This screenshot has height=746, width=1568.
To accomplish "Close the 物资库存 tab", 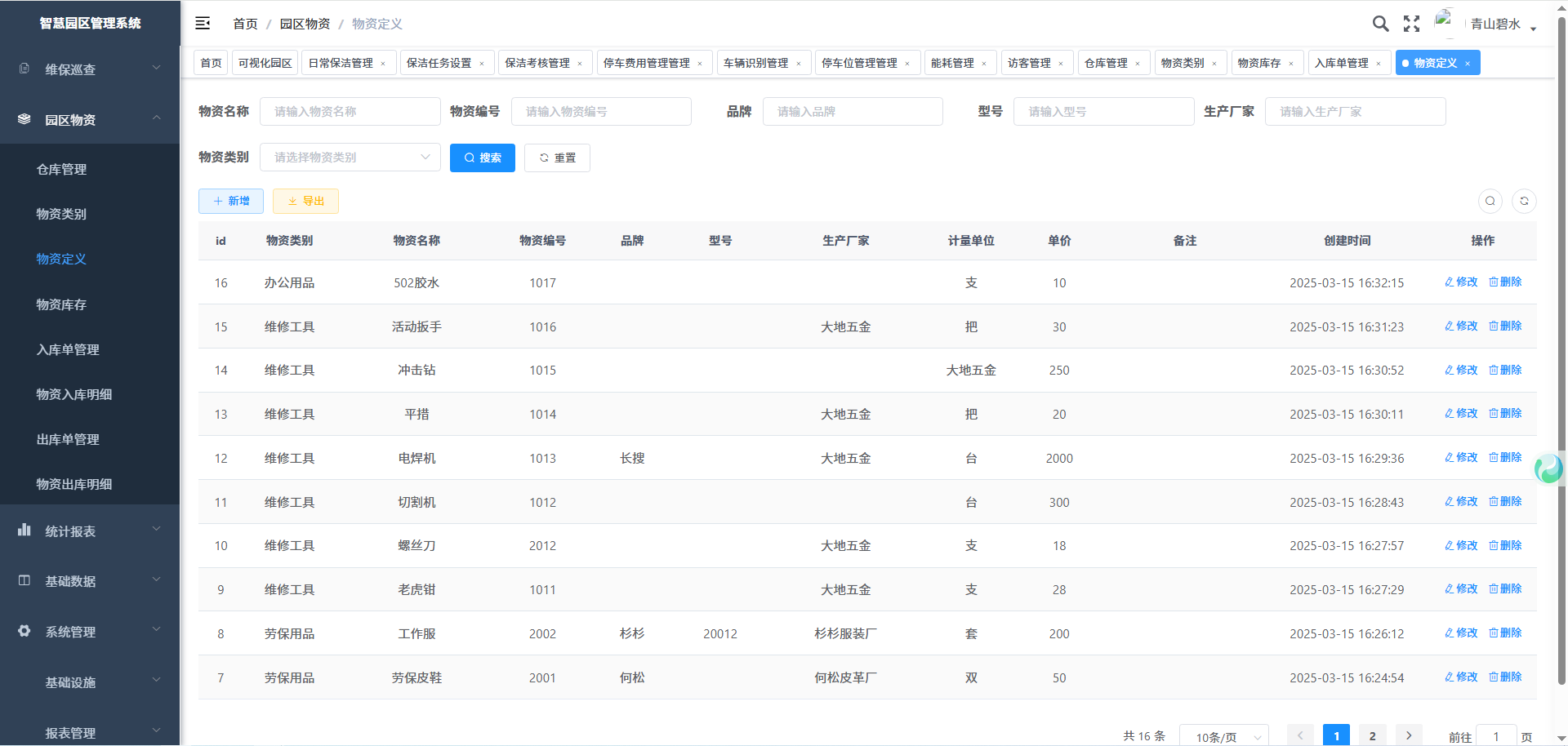I will pos(1291,64).
